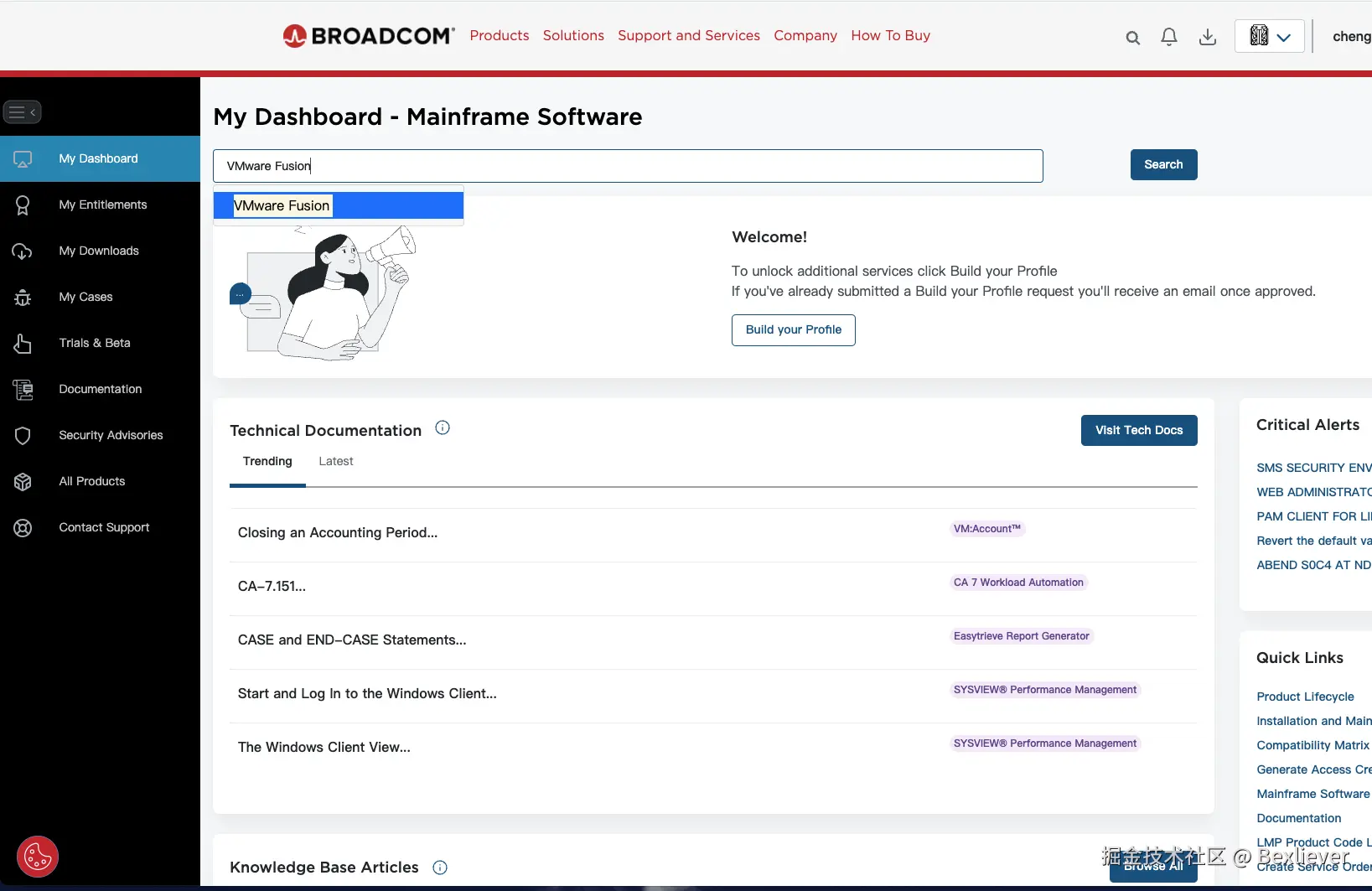Click SYSVIEW tag beside Start and Log In
This screenshot has width=1372, height=891.
pyautogui.click(x=1045, y=690)
